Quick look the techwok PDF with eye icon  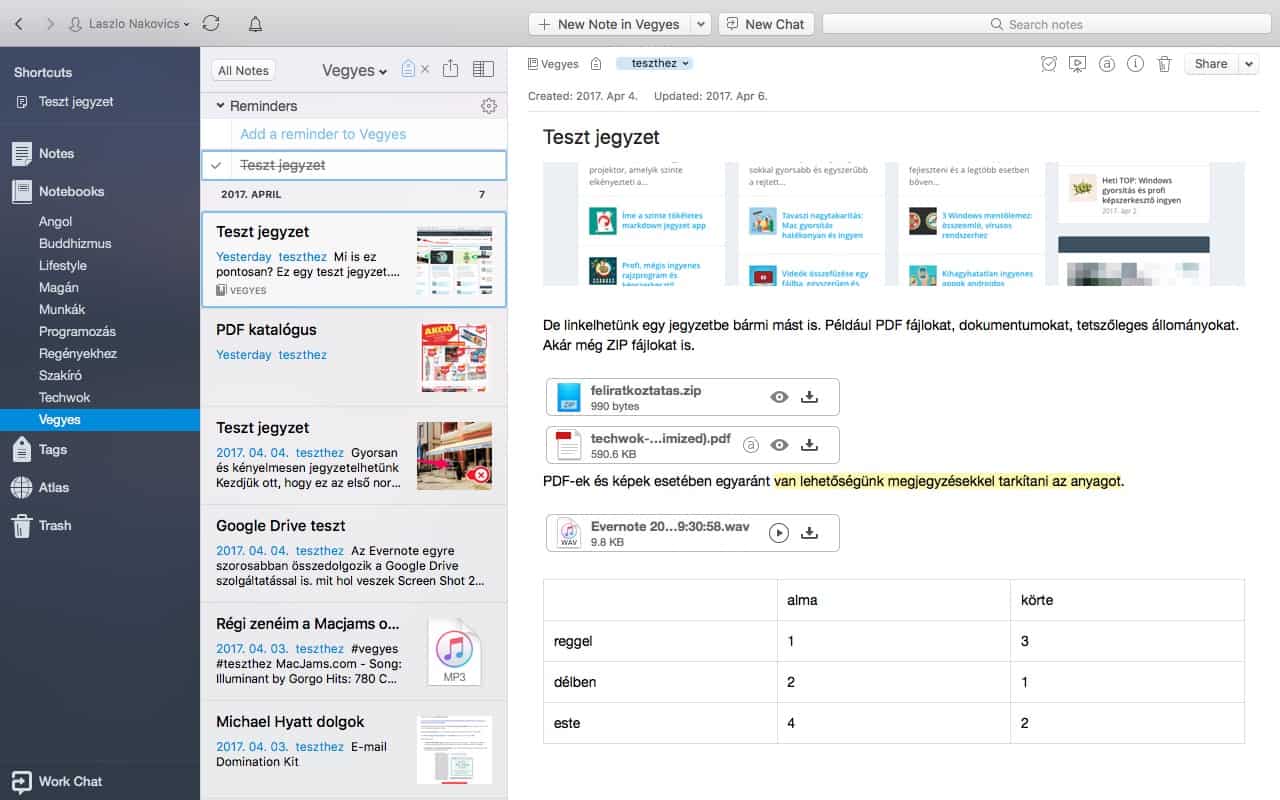779,445
